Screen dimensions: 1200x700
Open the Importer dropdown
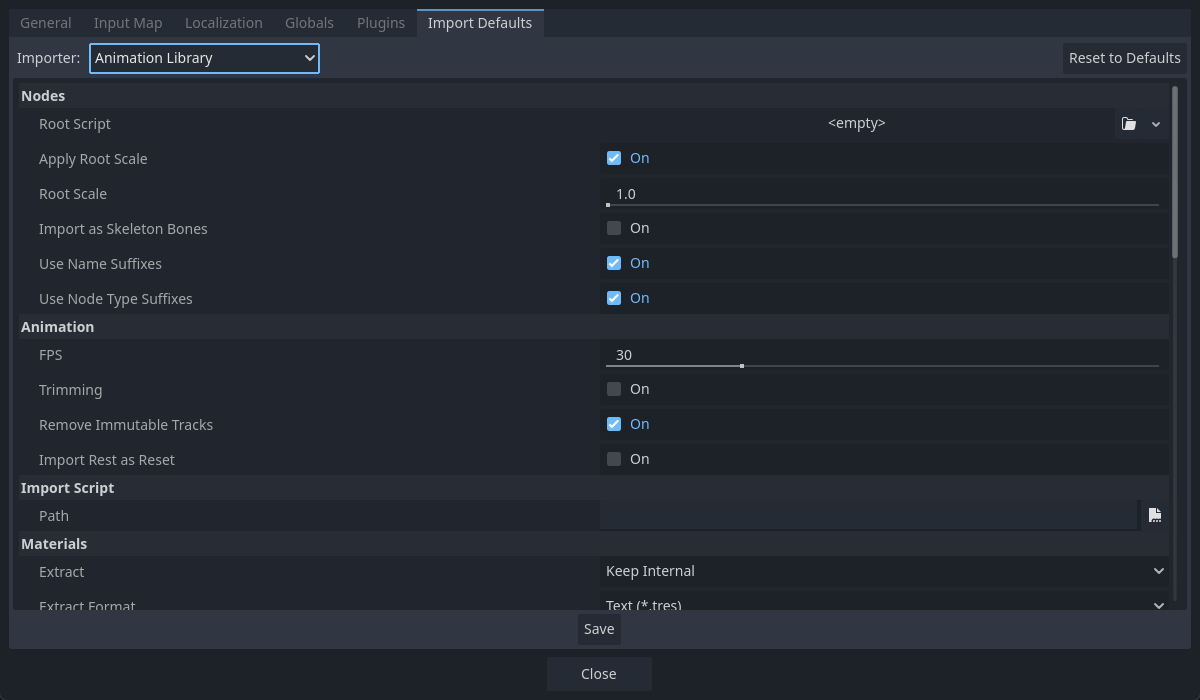(x=204, y=58)
